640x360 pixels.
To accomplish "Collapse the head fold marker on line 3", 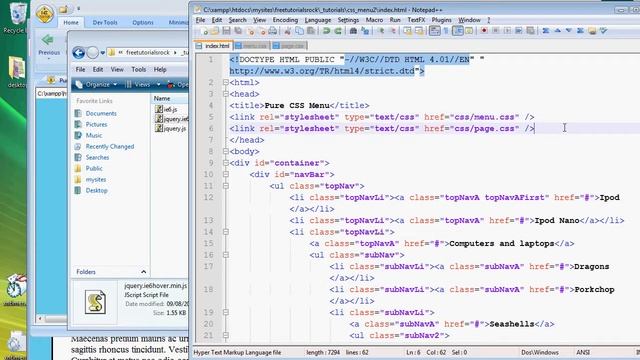I will tap(225, 94).
